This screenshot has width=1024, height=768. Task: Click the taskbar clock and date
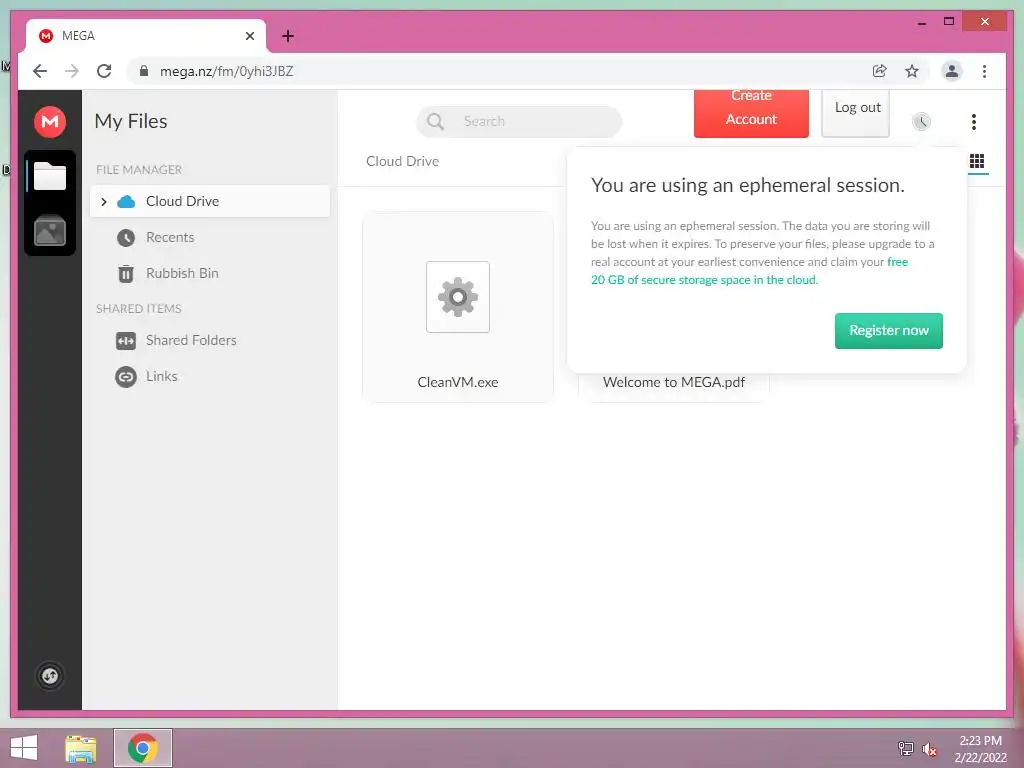coord(980,749)
